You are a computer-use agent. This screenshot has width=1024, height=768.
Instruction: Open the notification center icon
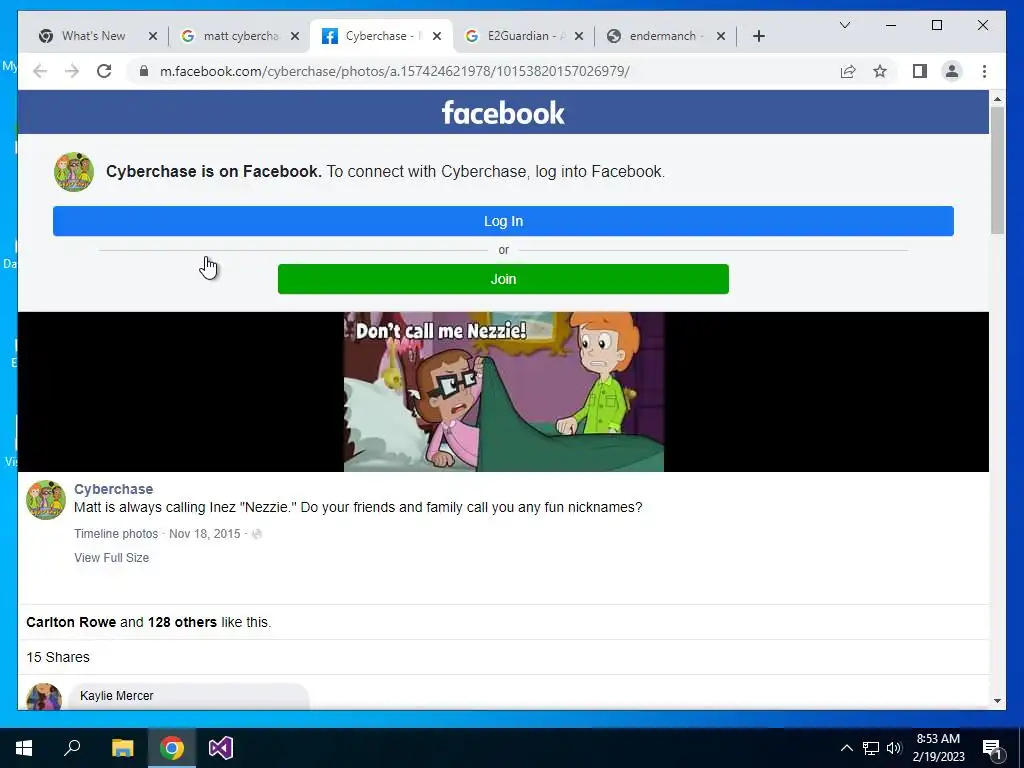pyautogui.click(x=992, y=748)
